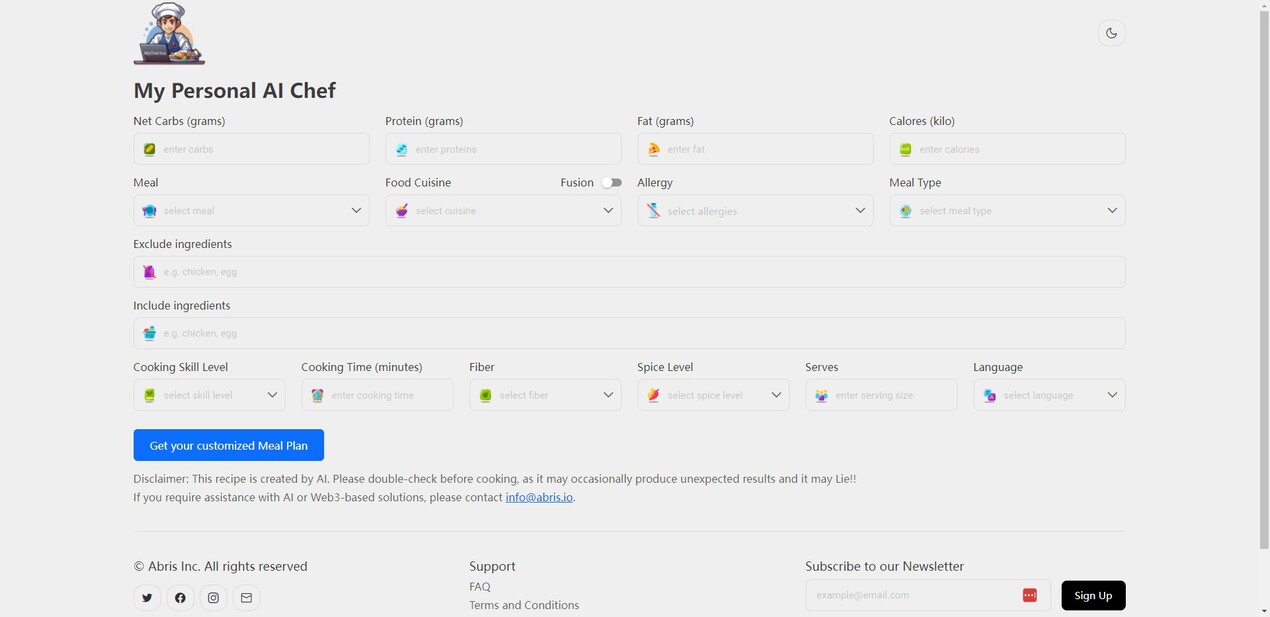The height and width of the screenshot is (617, 1270).
Task: Expand the Food Cuisine dropdown
Action: tap(503, 211)
